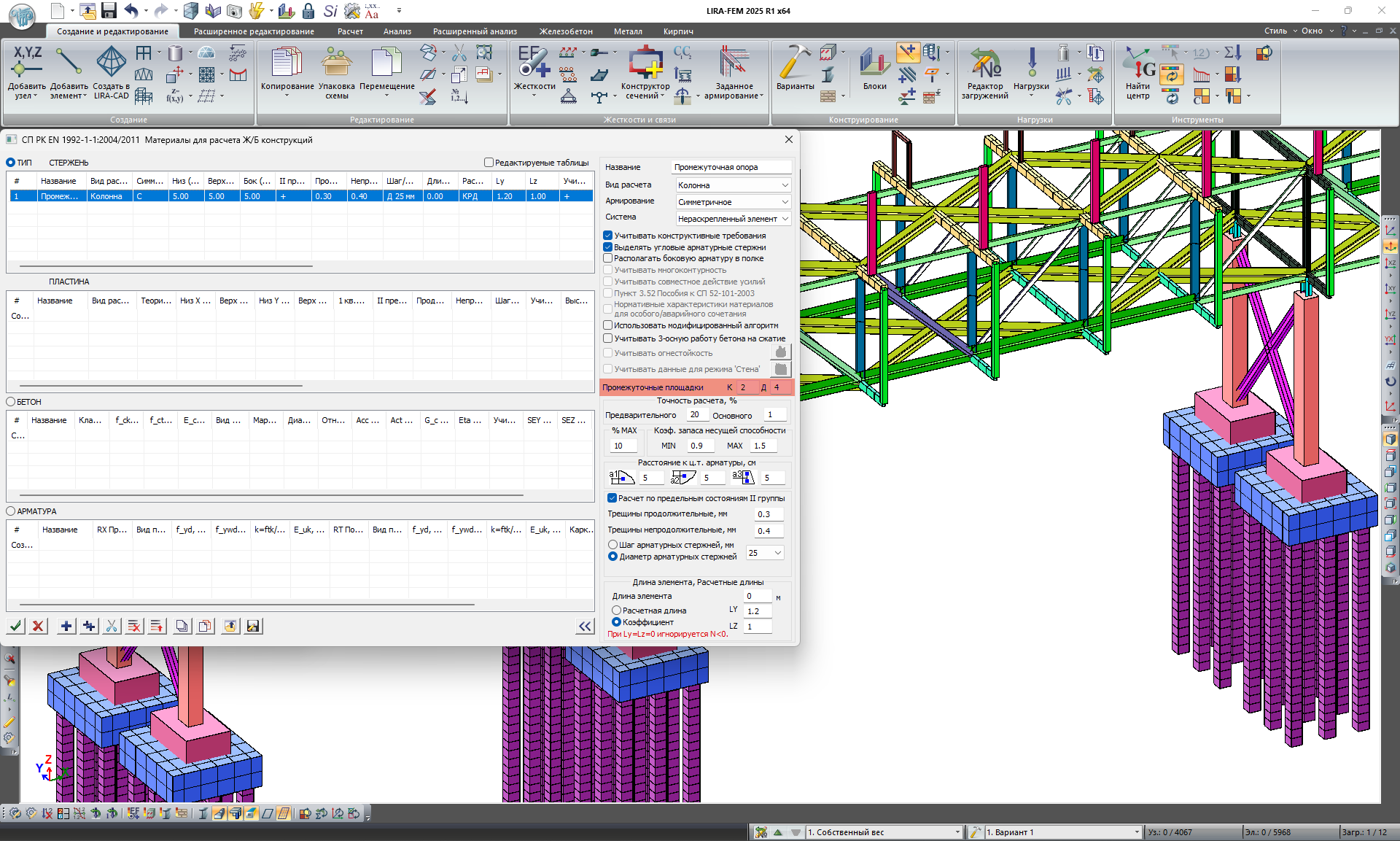Enable the Редактируемые таблицы checkbox
This screenshot has height=841, width=1400.
coord(489,163)
